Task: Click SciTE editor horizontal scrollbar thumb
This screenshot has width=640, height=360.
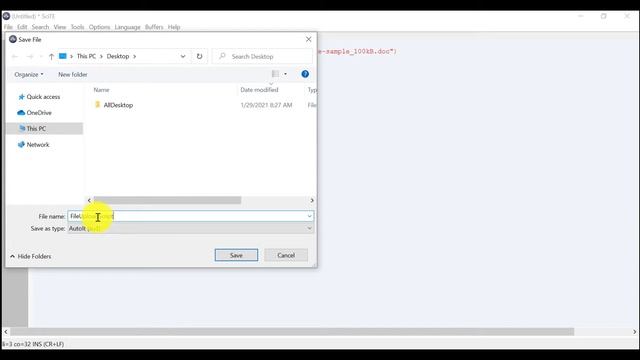Action: pyautogui.click(x=292, y=331)
